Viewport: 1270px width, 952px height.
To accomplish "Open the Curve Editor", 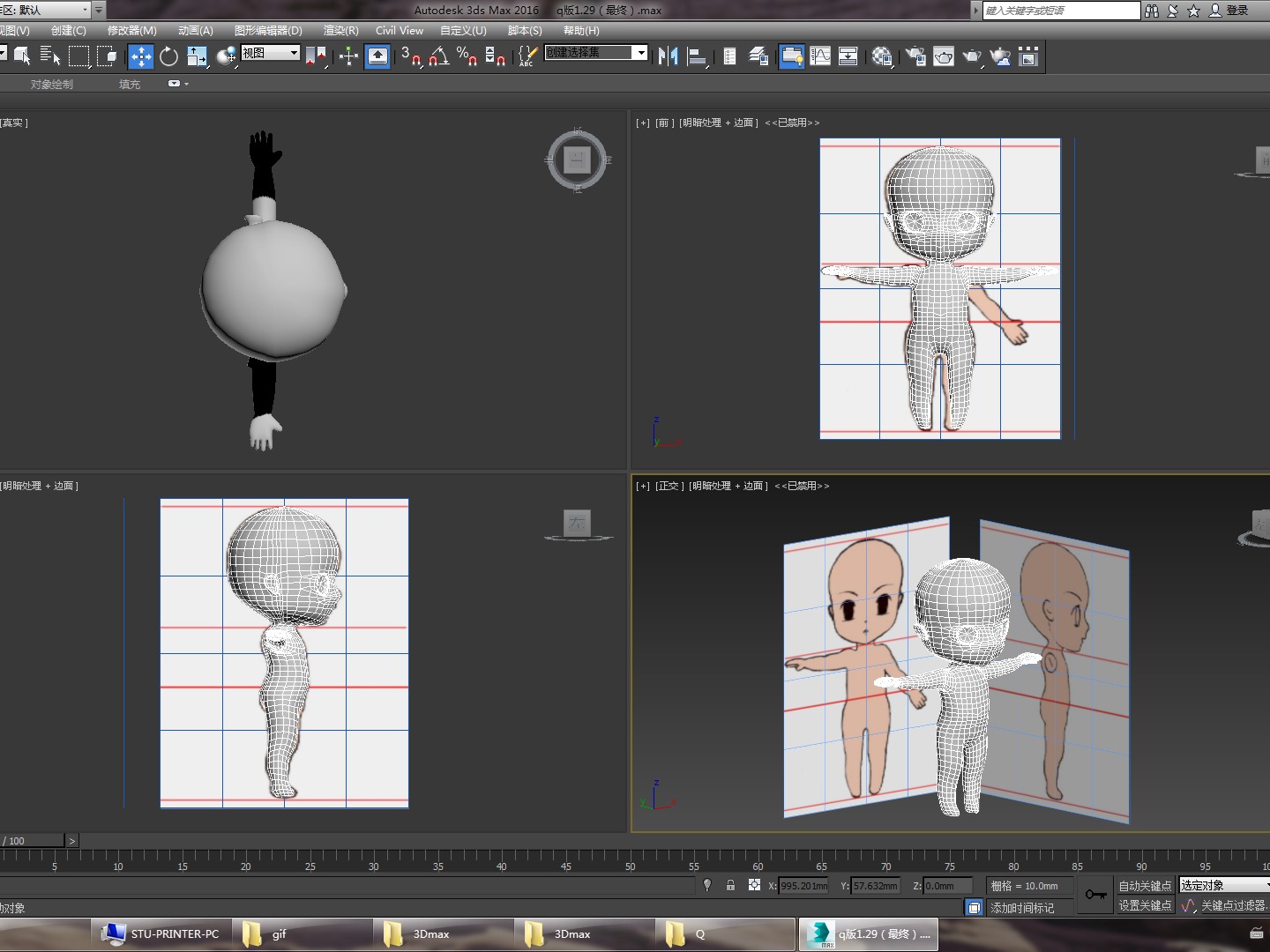I will coord(820,57).
